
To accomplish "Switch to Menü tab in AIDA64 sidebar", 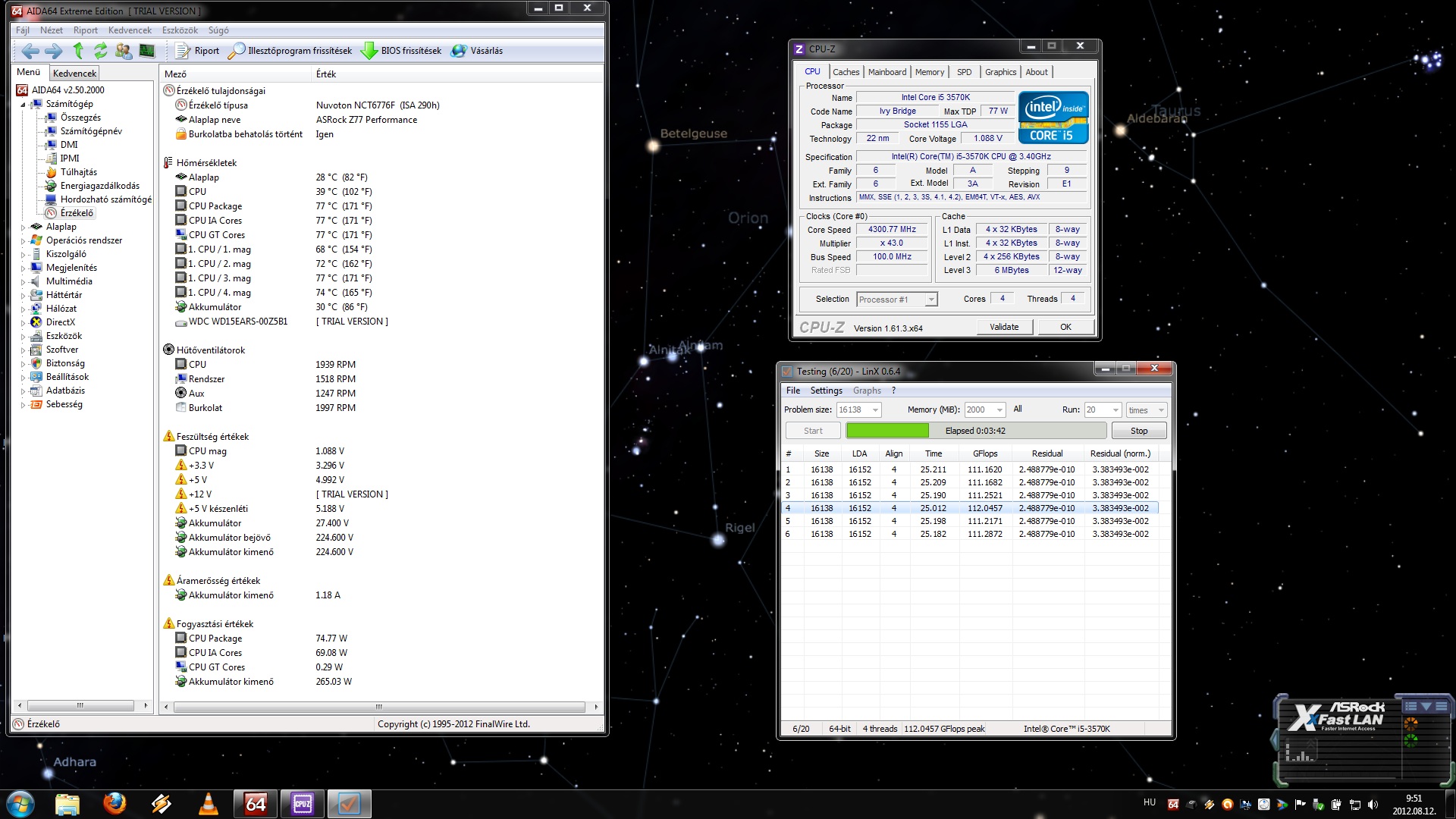I will click(x=29, y=72).
